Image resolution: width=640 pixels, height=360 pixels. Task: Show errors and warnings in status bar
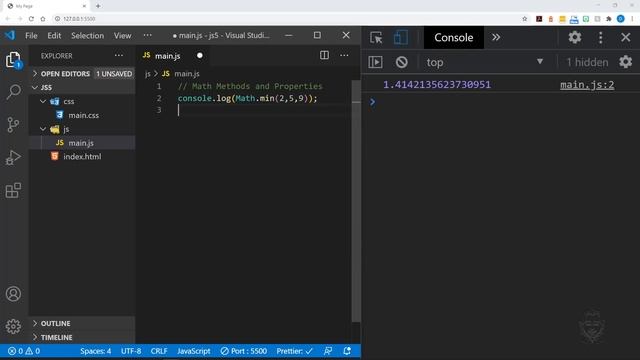coord(24,351)
